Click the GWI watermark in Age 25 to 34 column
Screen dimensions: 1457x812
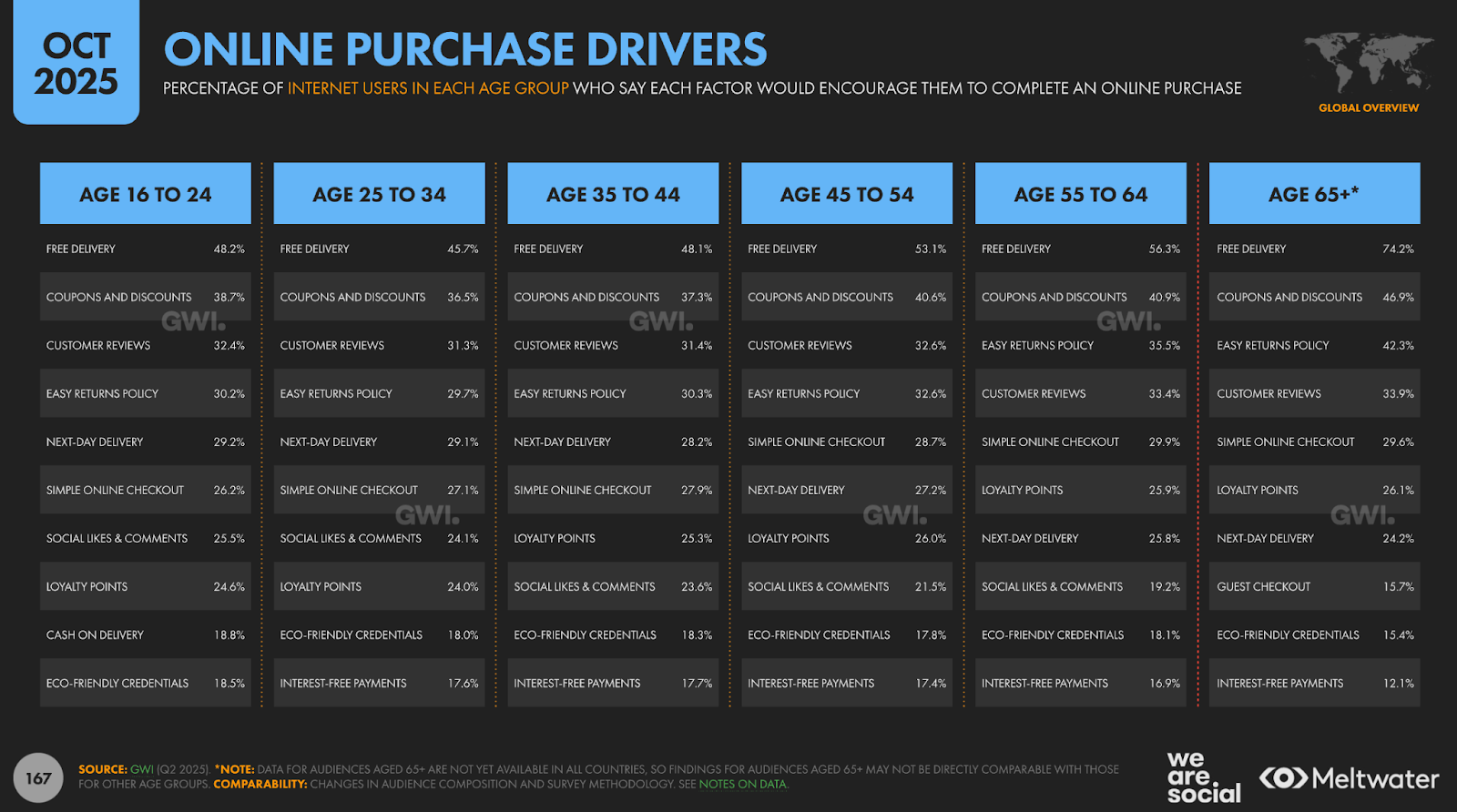coord(427,515)
